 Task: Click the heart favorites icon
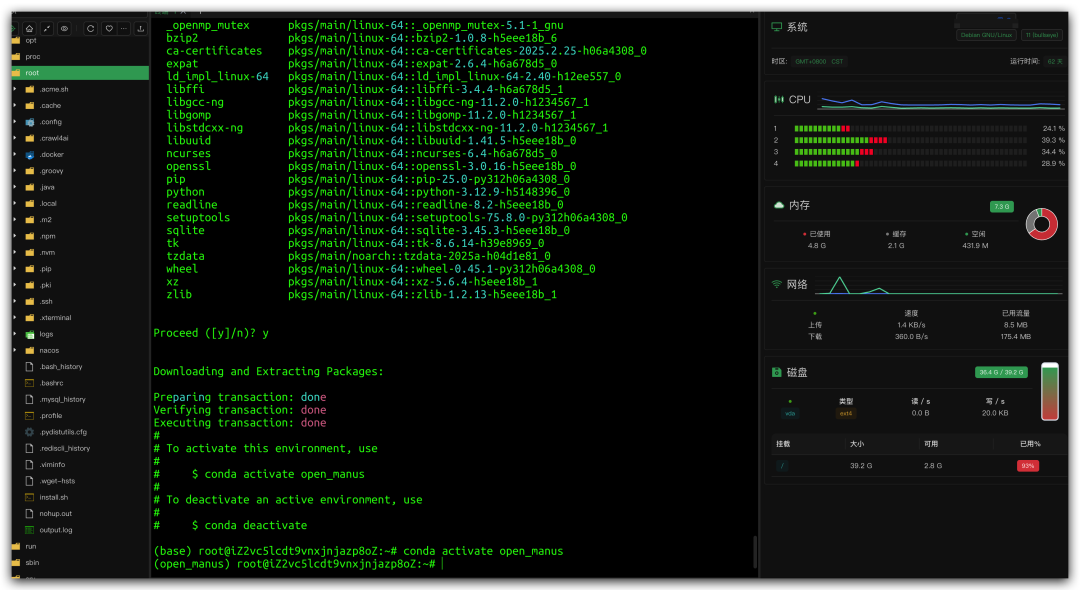(x=108, y=29)
